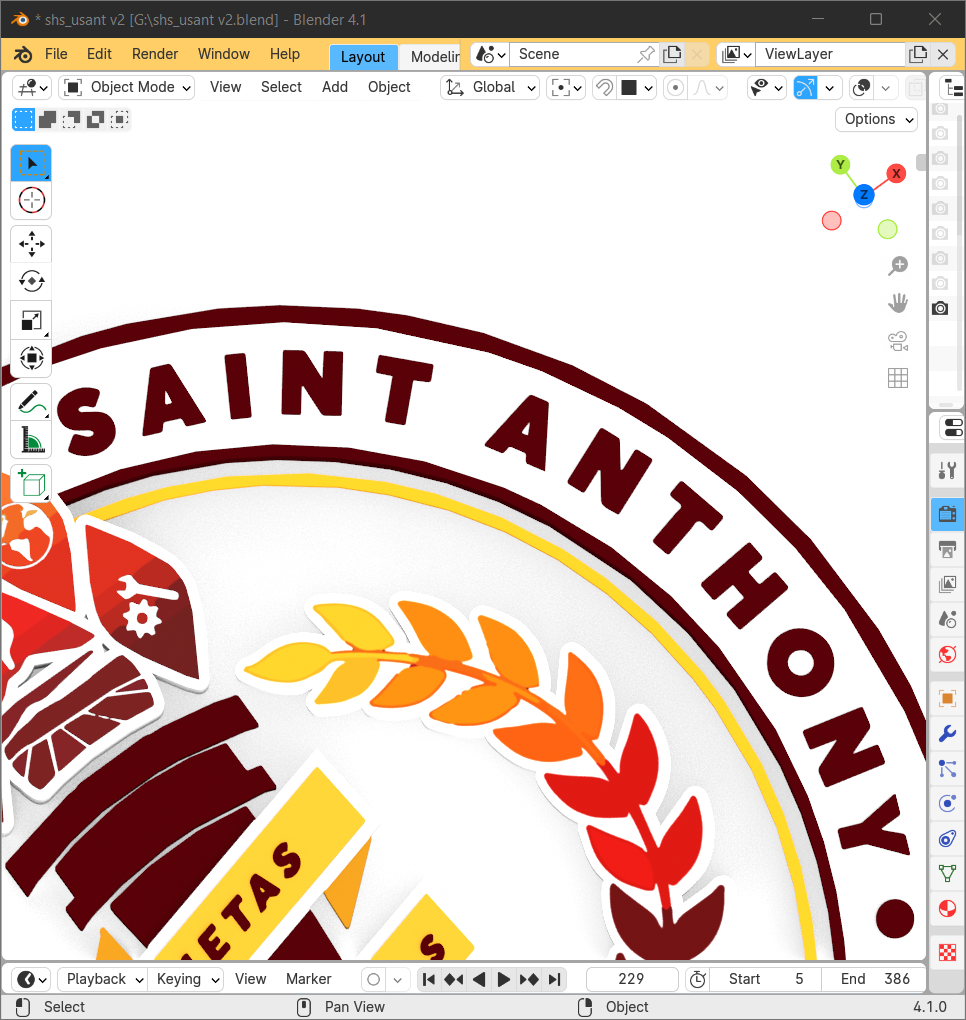Expand the Options dropdown
966x1020 pixels.
click(876, 119)
